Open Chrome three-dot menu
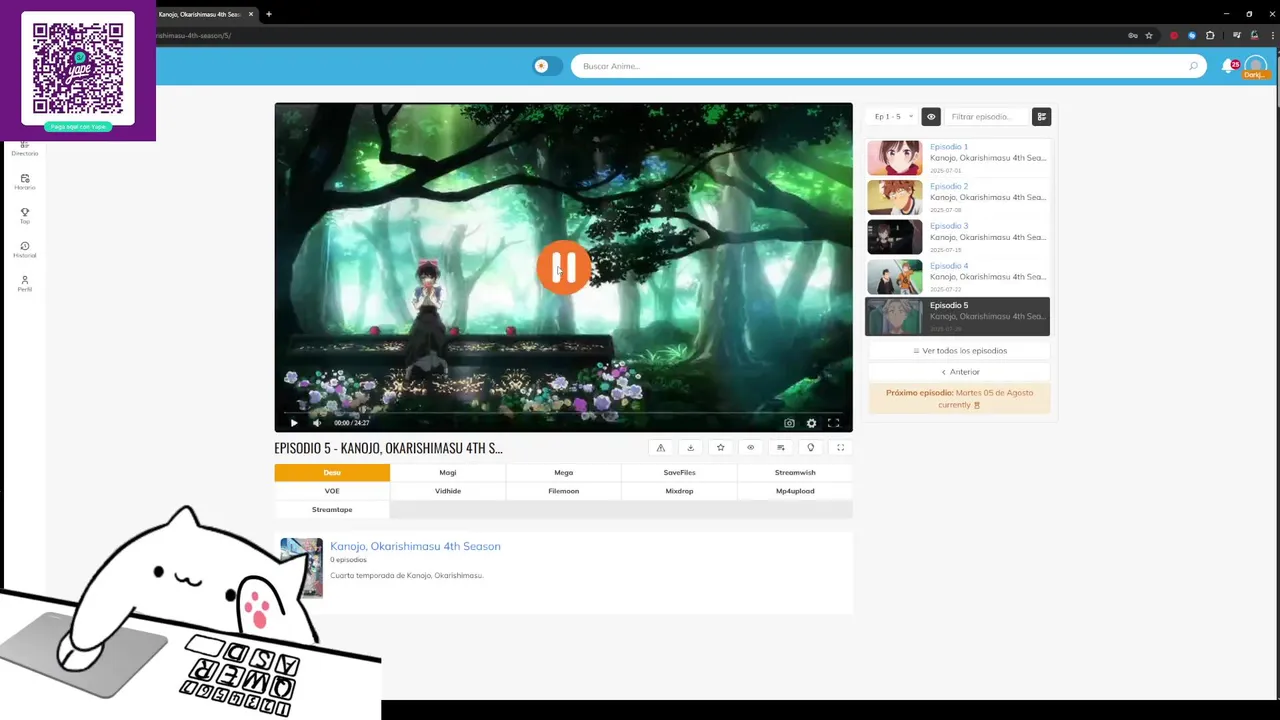The height and width of the screenshot is (720, 1280). pyautogui.click(x=1271, y=35)
